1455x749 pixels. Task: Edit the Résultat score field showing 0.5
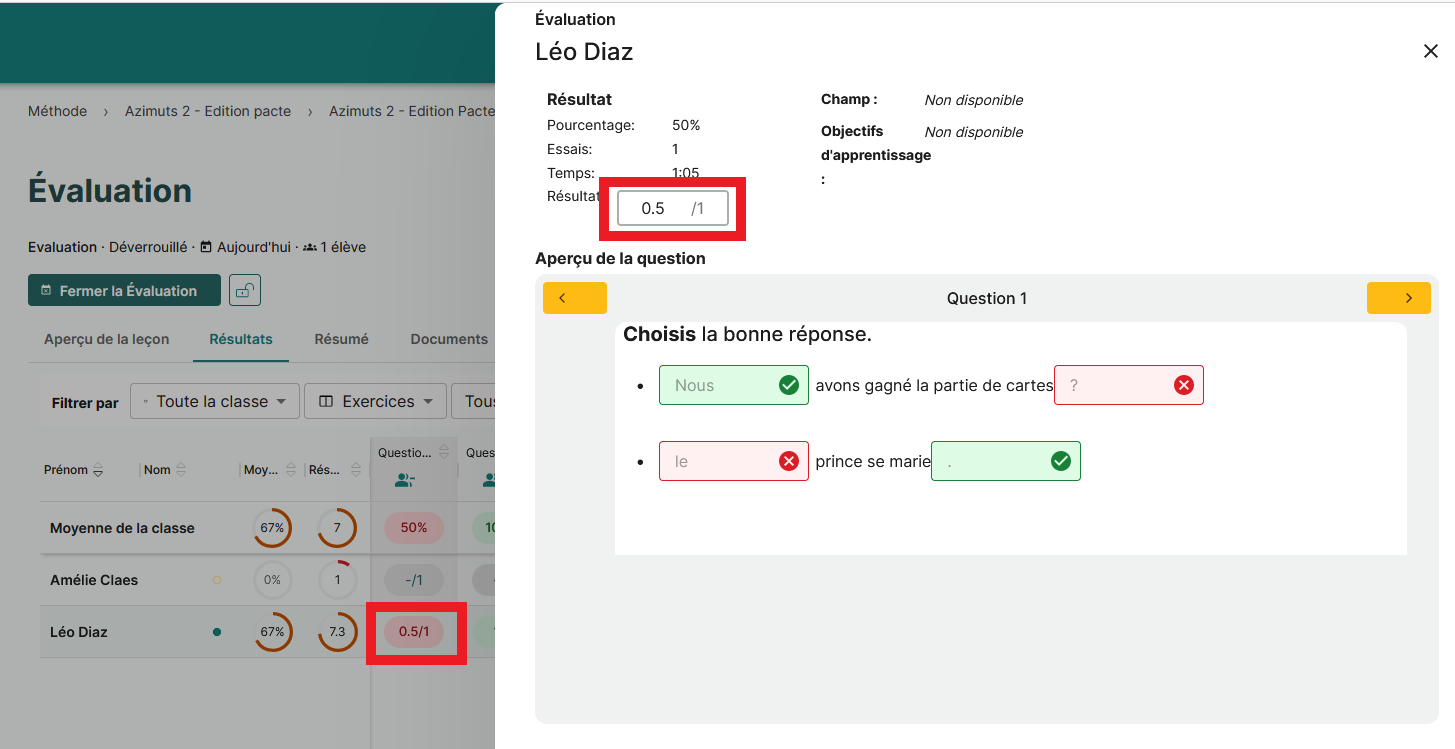(654, 208)
